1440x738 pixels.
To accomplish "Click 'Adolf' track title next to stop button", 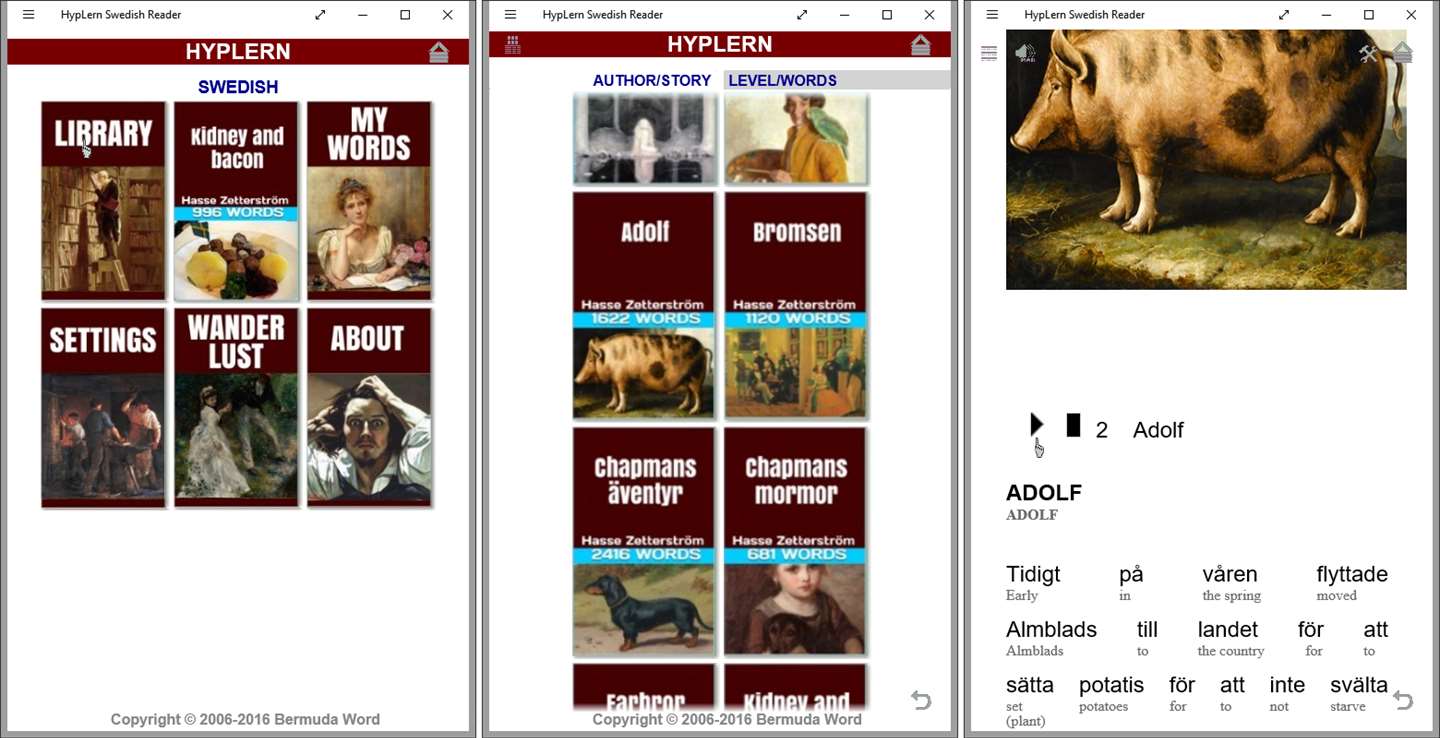I will [1158, 430].
